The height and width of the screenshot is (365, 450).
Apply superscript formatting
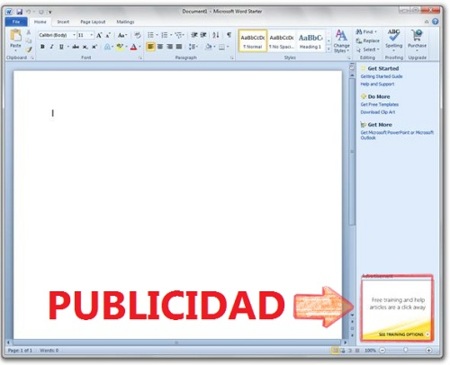(x=94, y=47)
